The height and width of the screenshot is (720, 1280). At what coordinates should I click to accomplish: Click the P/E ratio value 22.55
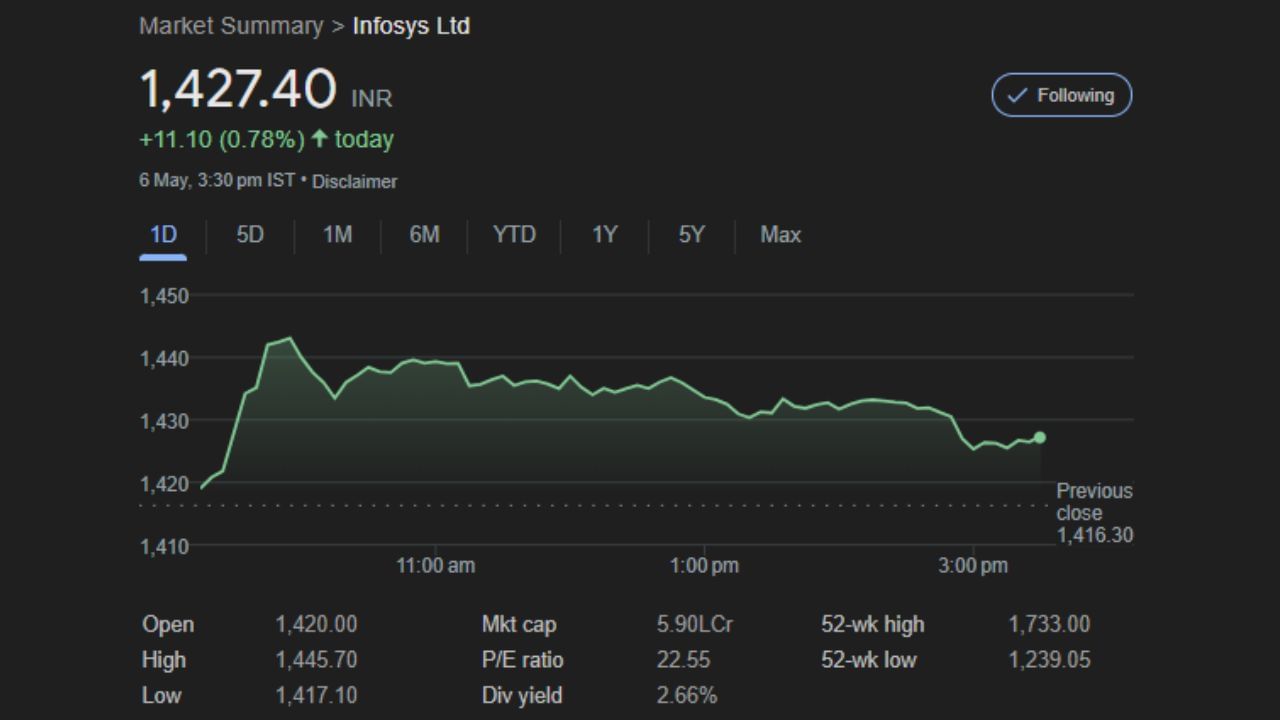click(x=683, y=660)
